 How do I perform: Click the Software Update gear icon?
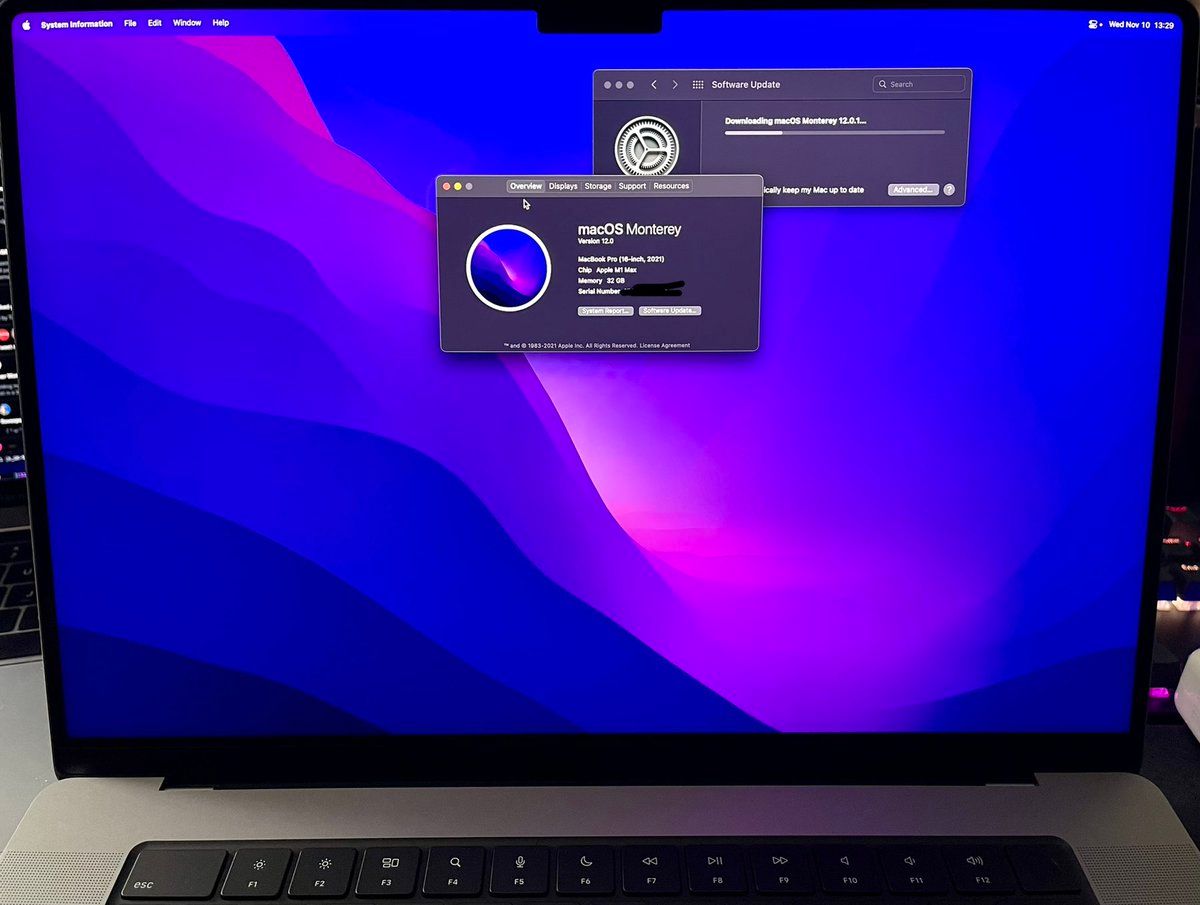point(646,148)
